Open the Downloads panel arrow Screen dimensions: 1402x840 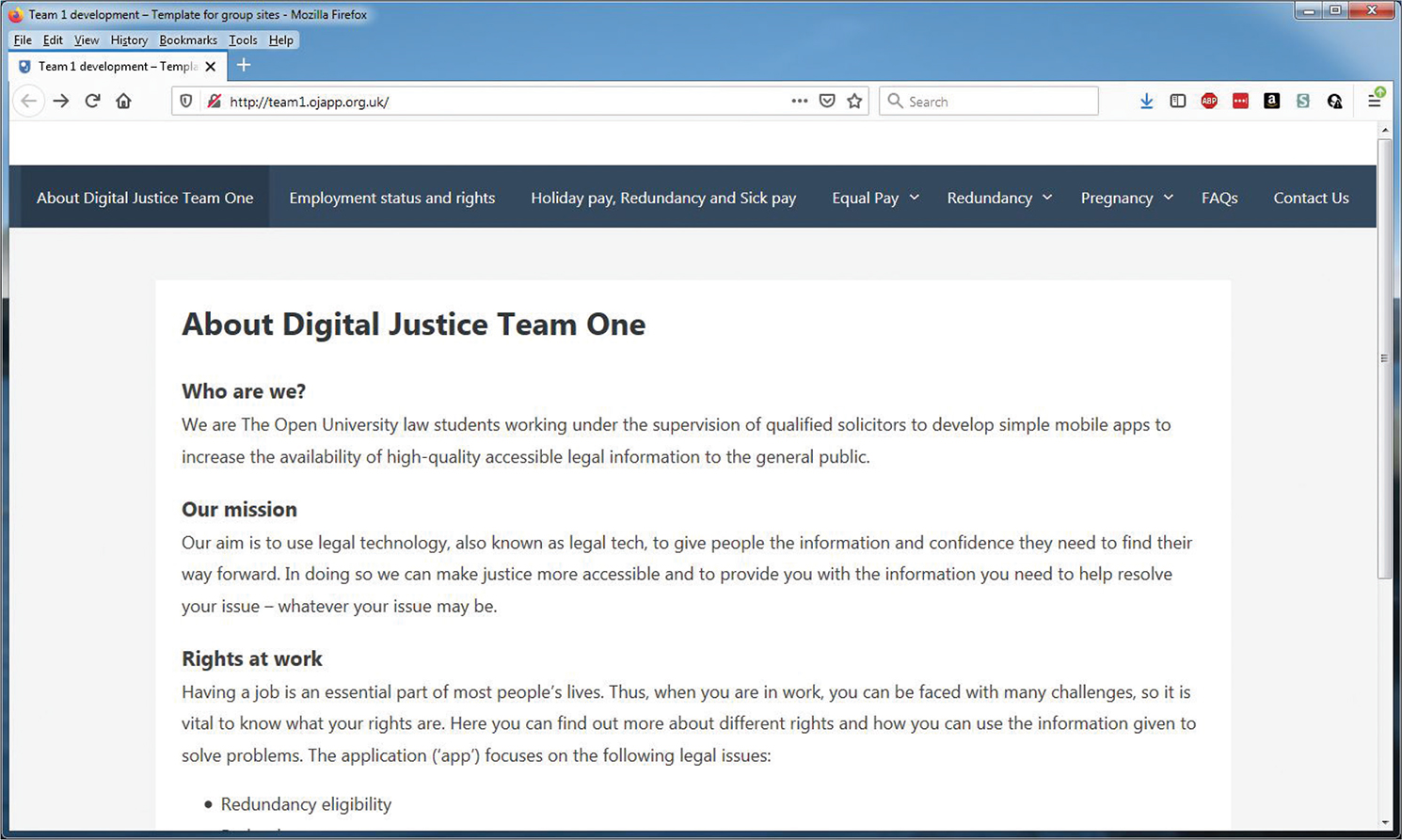tap(1146, 101)
